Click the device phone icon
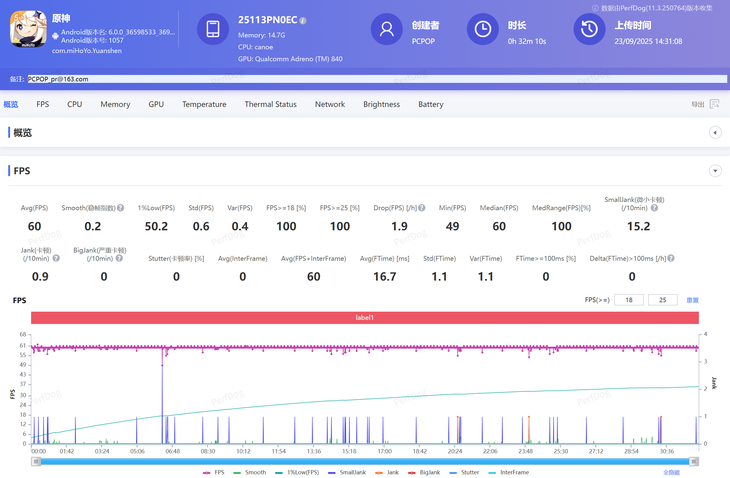The width and height of the screenshot is (730, 478). click(213, 30)
